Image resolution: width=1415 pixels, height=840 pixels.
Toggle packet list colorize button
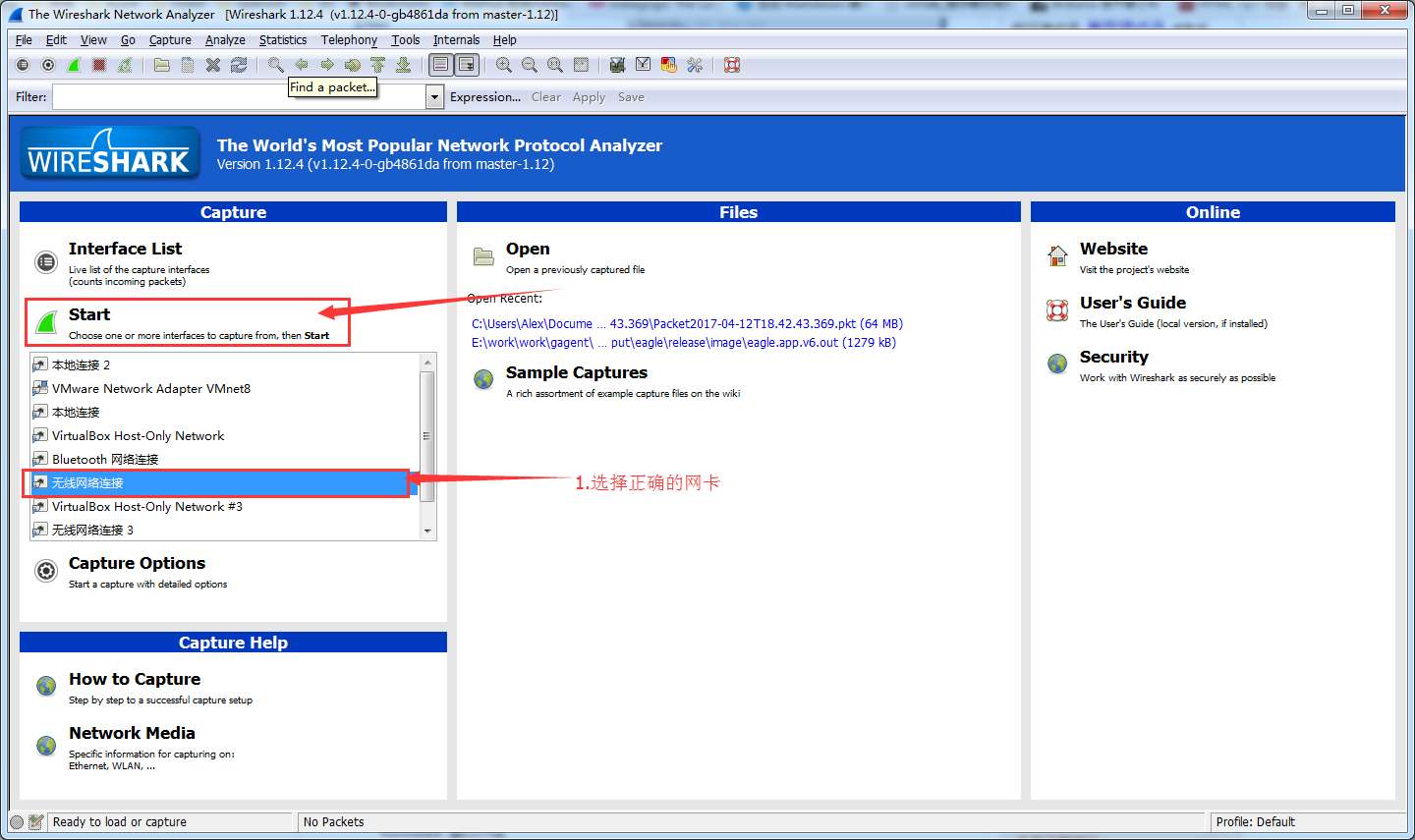tap(441, 65)
